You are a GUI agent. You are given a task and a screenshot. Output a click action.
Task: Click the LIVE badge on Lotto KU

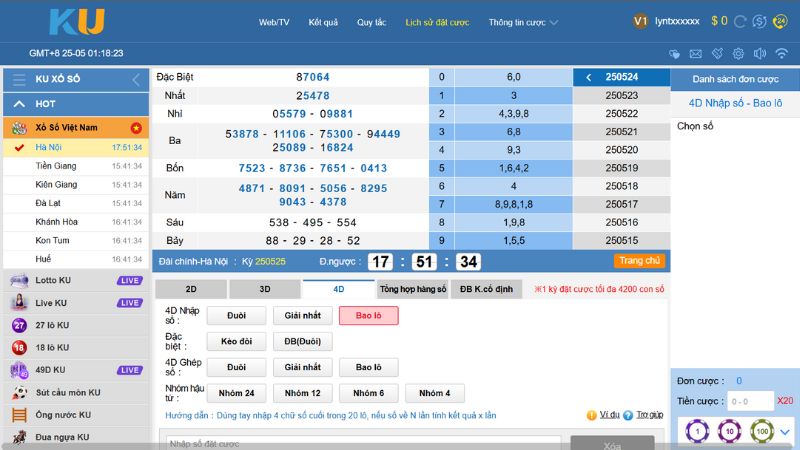coord(130,281)
